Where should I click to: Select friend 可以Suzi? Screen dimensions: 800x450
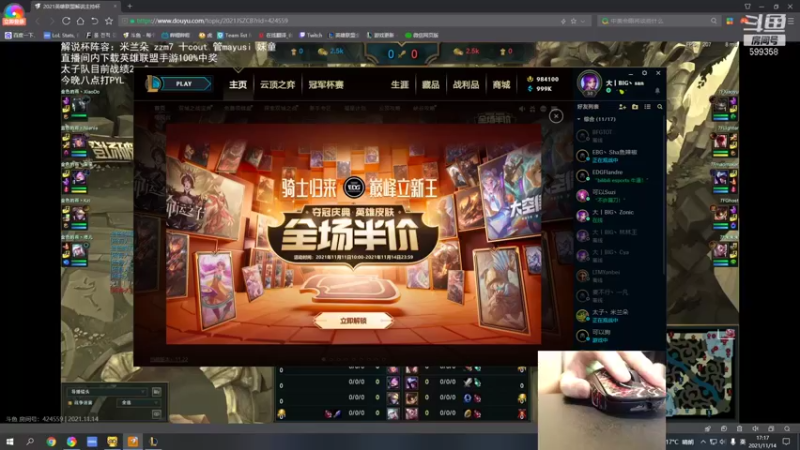[619, 196]
